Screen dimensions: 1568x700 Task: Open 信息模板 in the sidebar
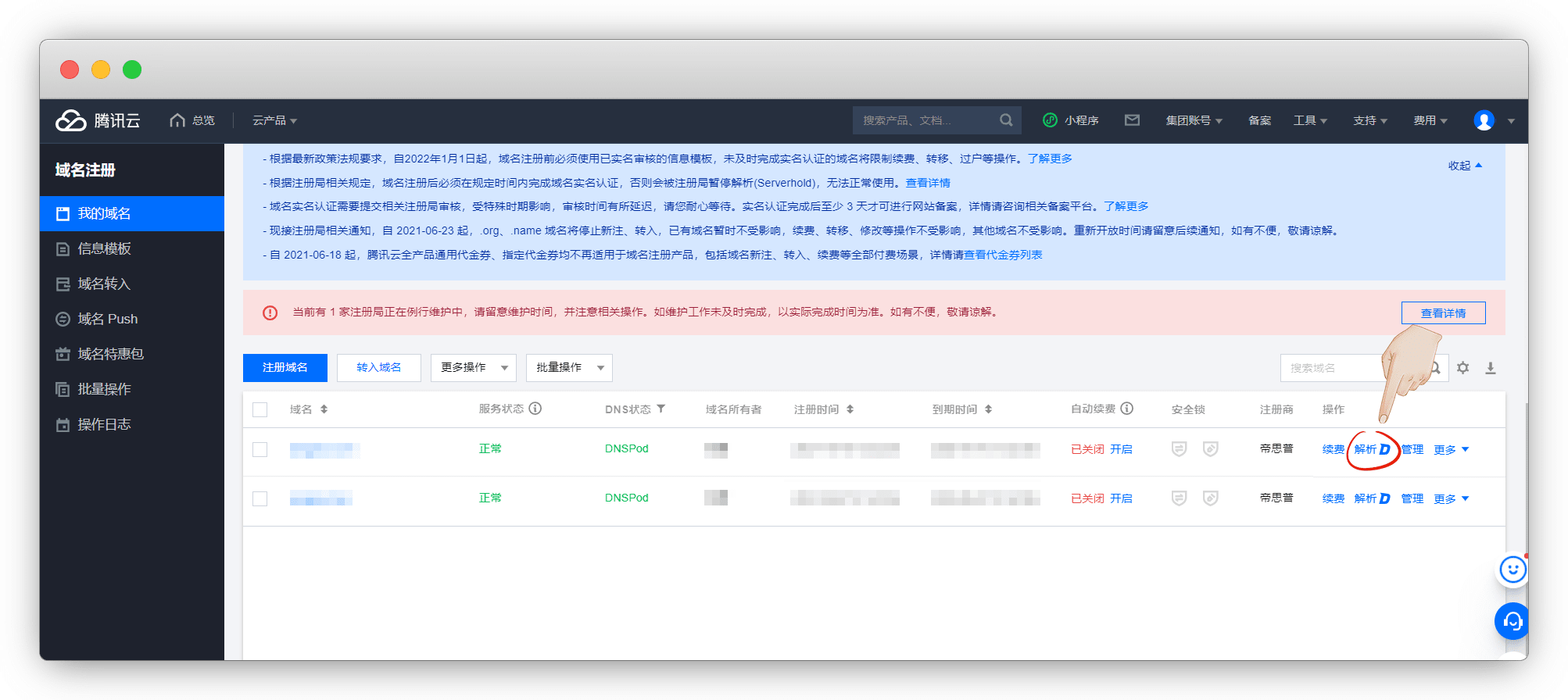click(x=104, y=248)
